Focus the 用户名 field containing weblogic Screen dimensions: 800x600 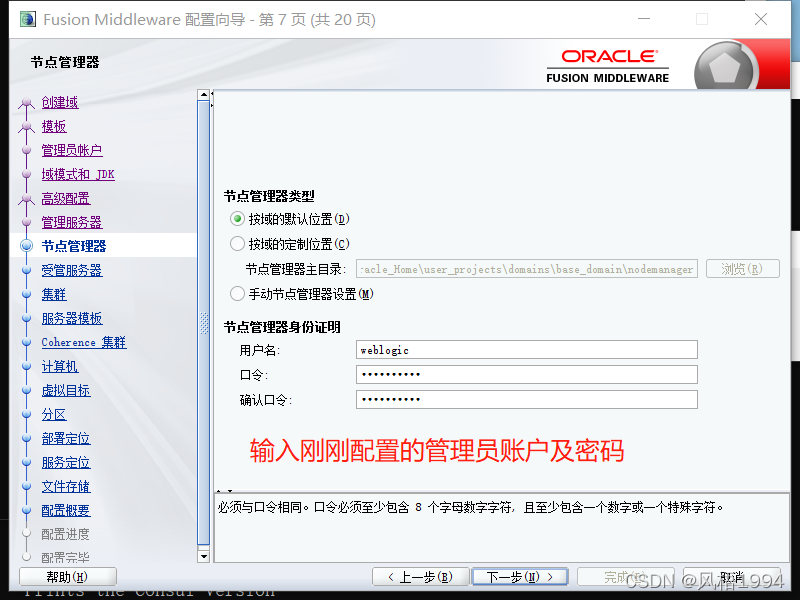(x=527, y=350)
